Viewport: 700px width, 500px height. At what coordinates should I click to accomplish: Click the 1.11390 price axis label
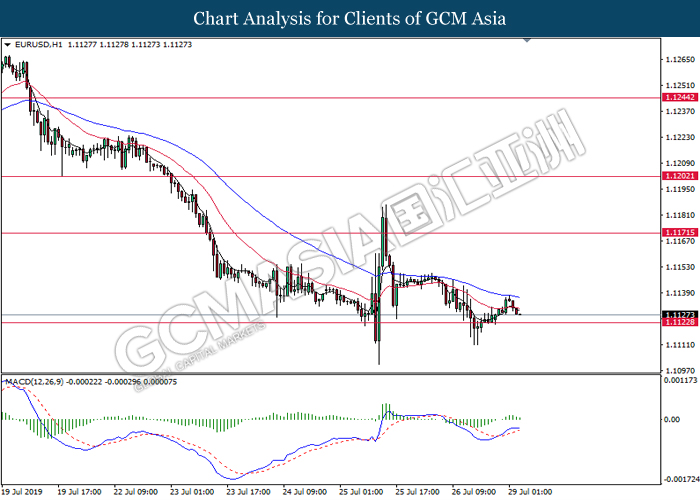(x=680, y=293)
